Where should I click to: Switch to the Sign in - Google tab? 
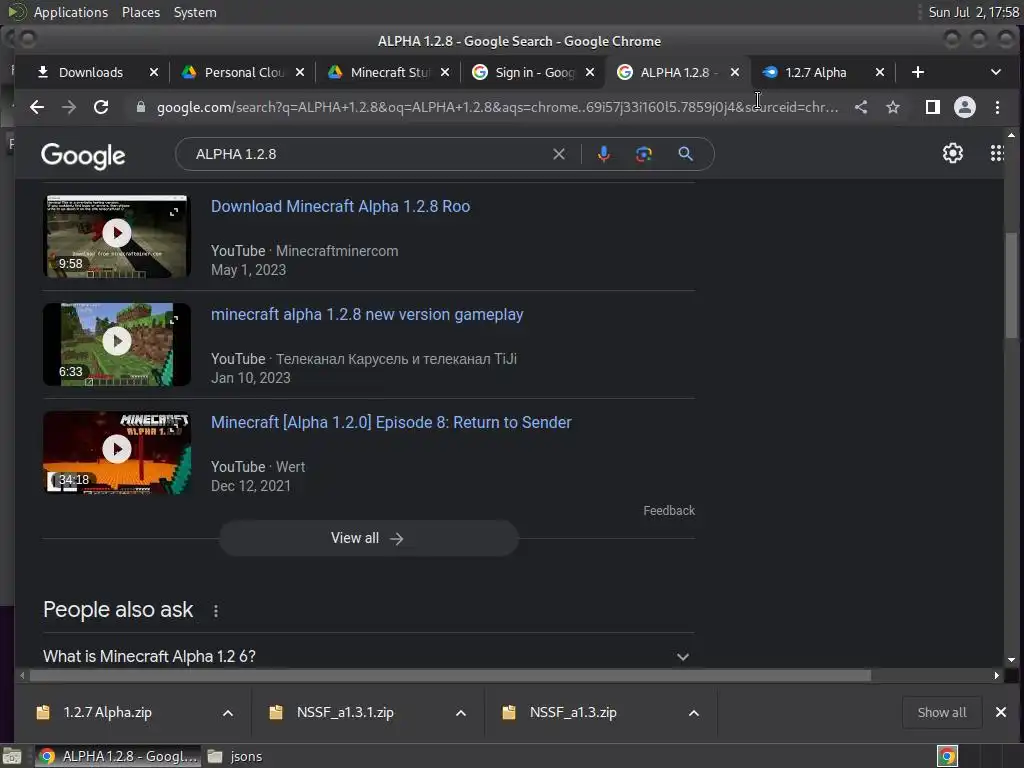pyautogui.click(x=535, y=72)
